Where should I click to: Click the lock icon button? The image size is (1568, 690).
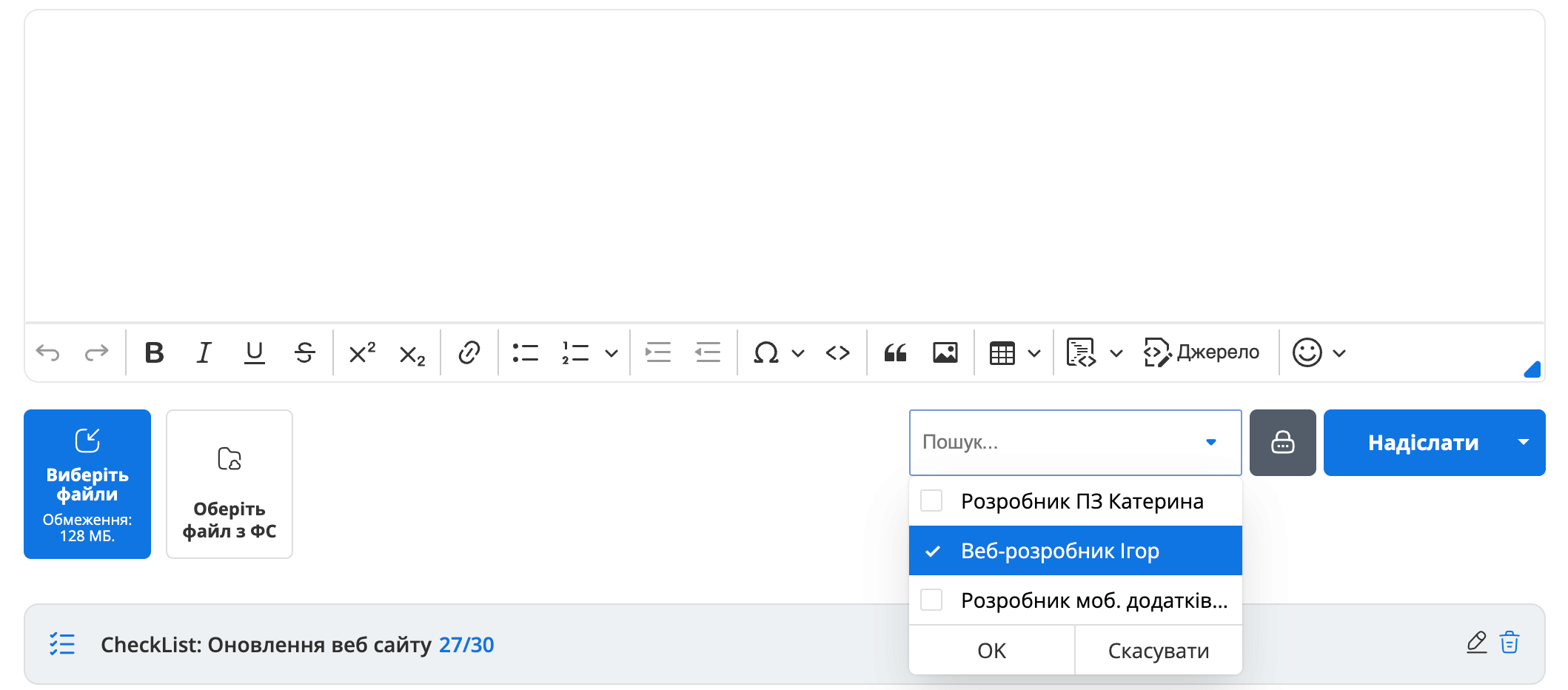[1282, 443]
